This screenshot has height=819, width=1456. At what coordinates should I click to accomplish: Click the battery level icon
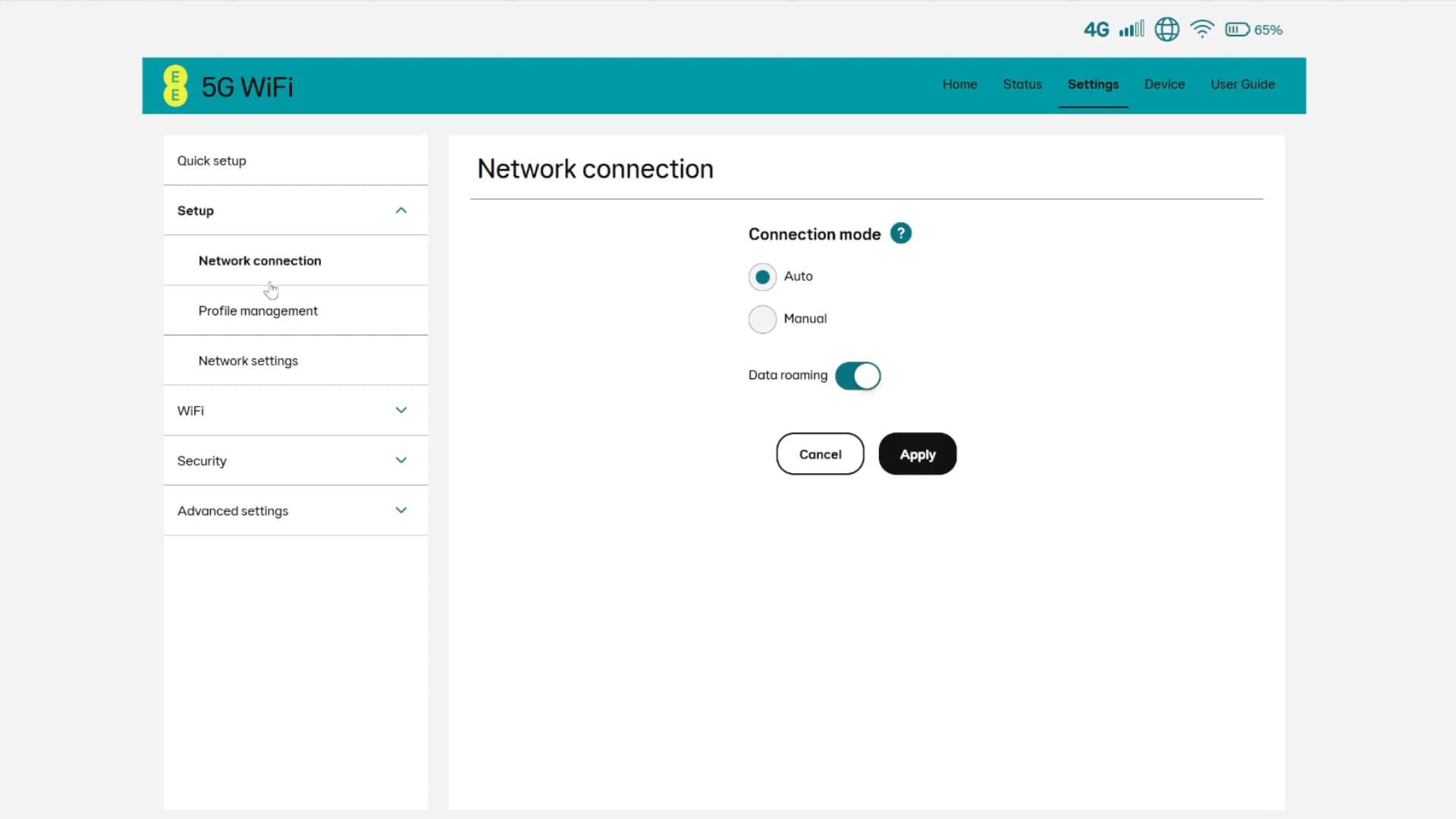click(x=1236, y=29)
